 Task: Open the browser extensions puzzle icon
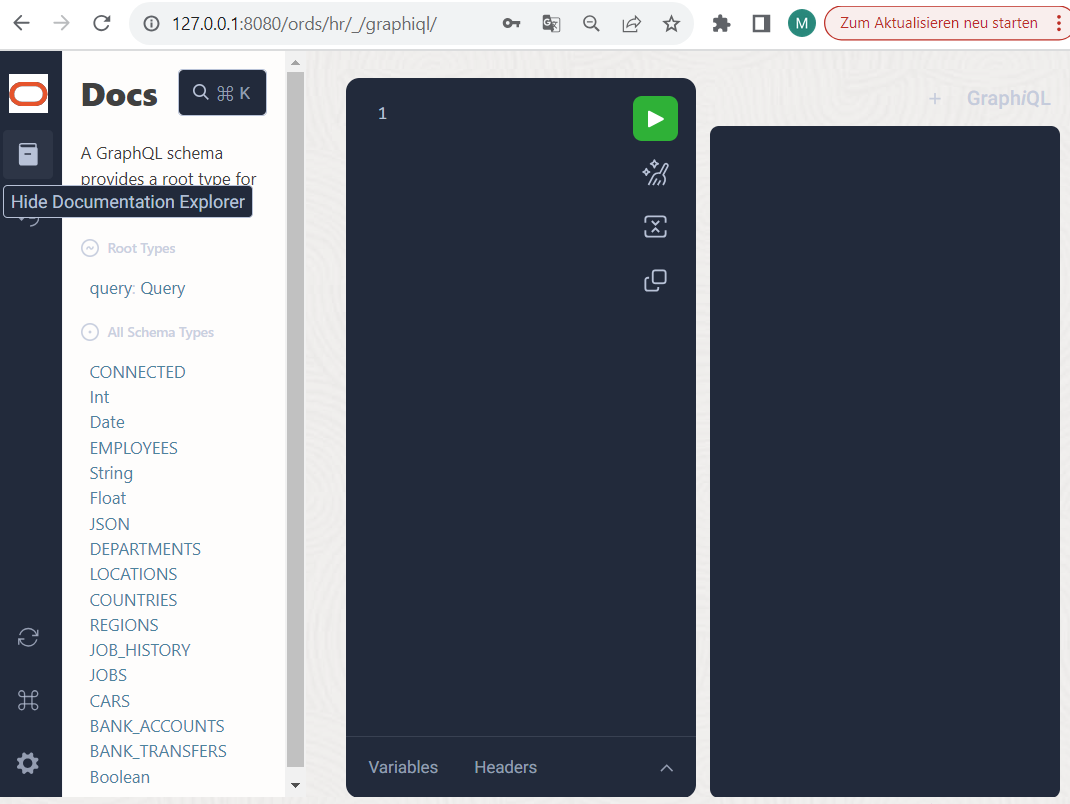coord(721,22)
